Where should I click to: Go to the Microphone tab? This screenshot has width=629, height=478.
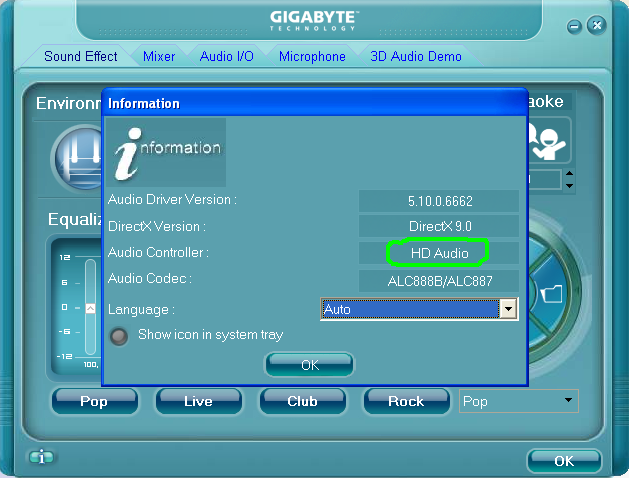point(312,56)
